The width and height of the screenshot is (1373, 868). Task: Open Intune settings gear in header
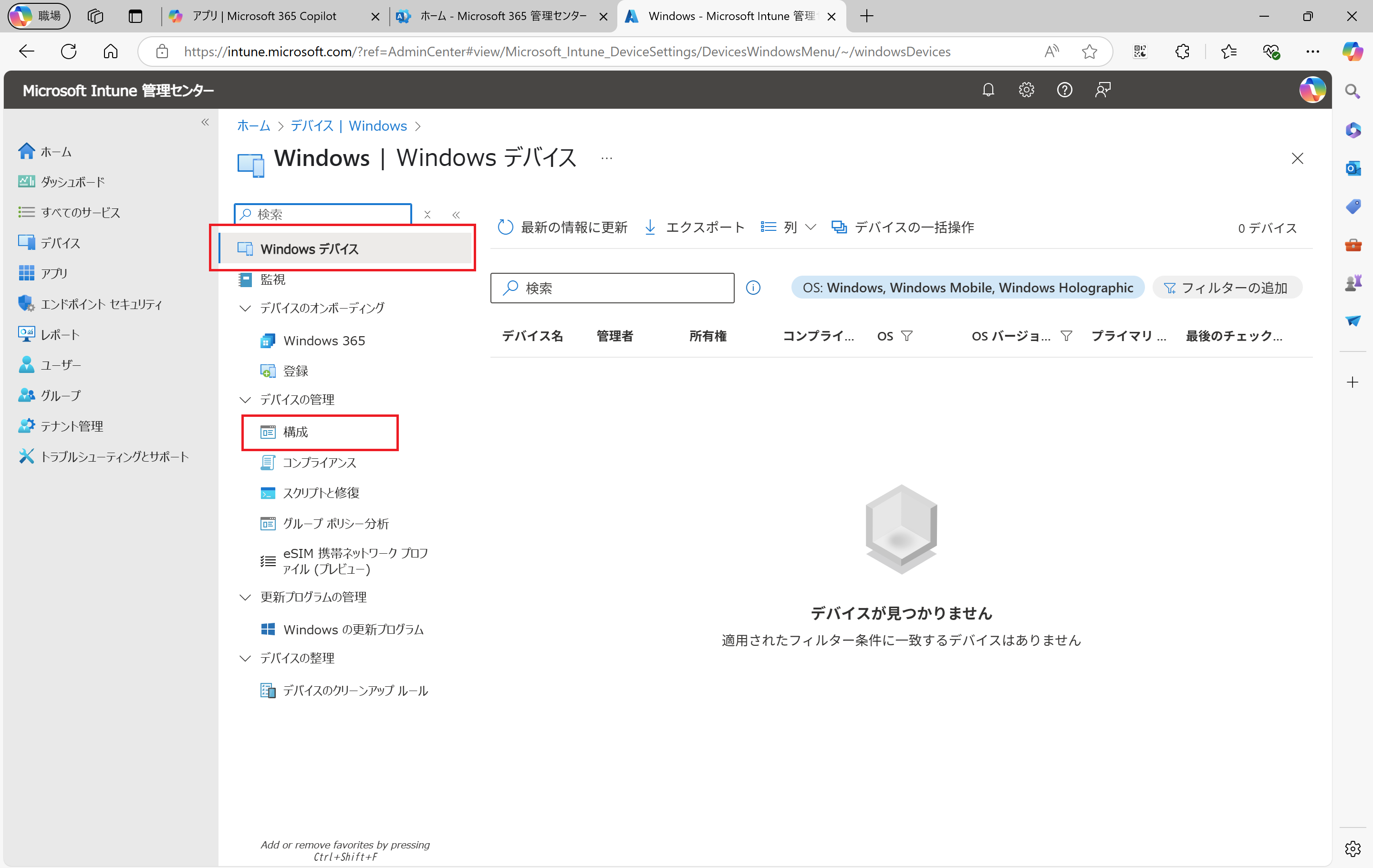point(1026,90)
